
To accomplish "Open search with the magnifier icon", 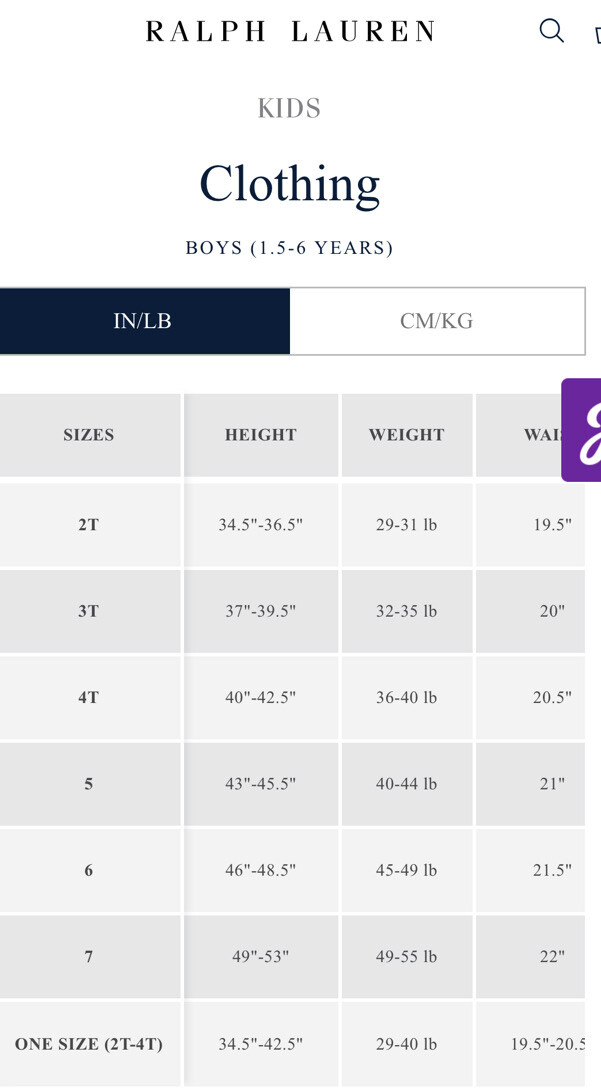I will pyautogui.click(x=552, y=31).
